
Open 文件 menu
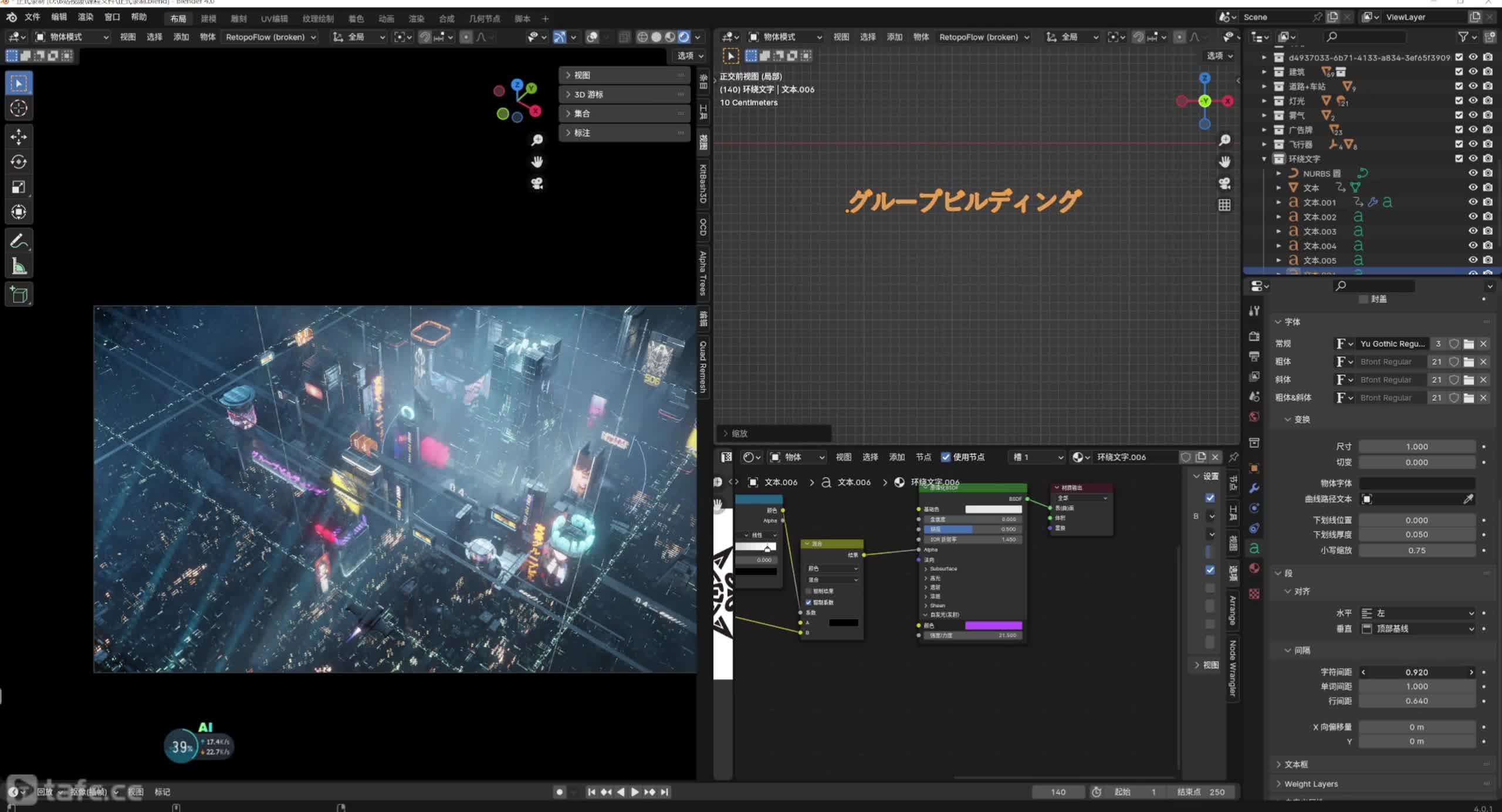point(32,17)
